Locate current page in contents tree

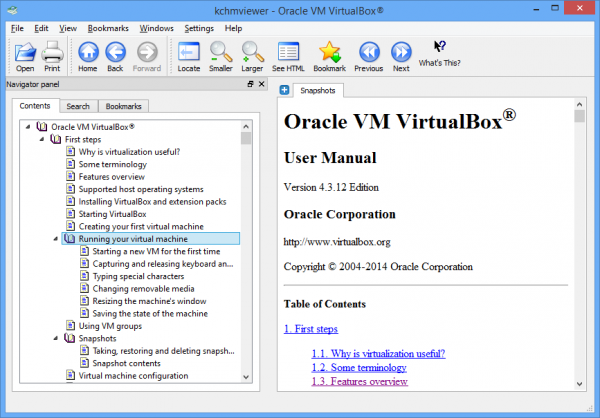point(189,57)
